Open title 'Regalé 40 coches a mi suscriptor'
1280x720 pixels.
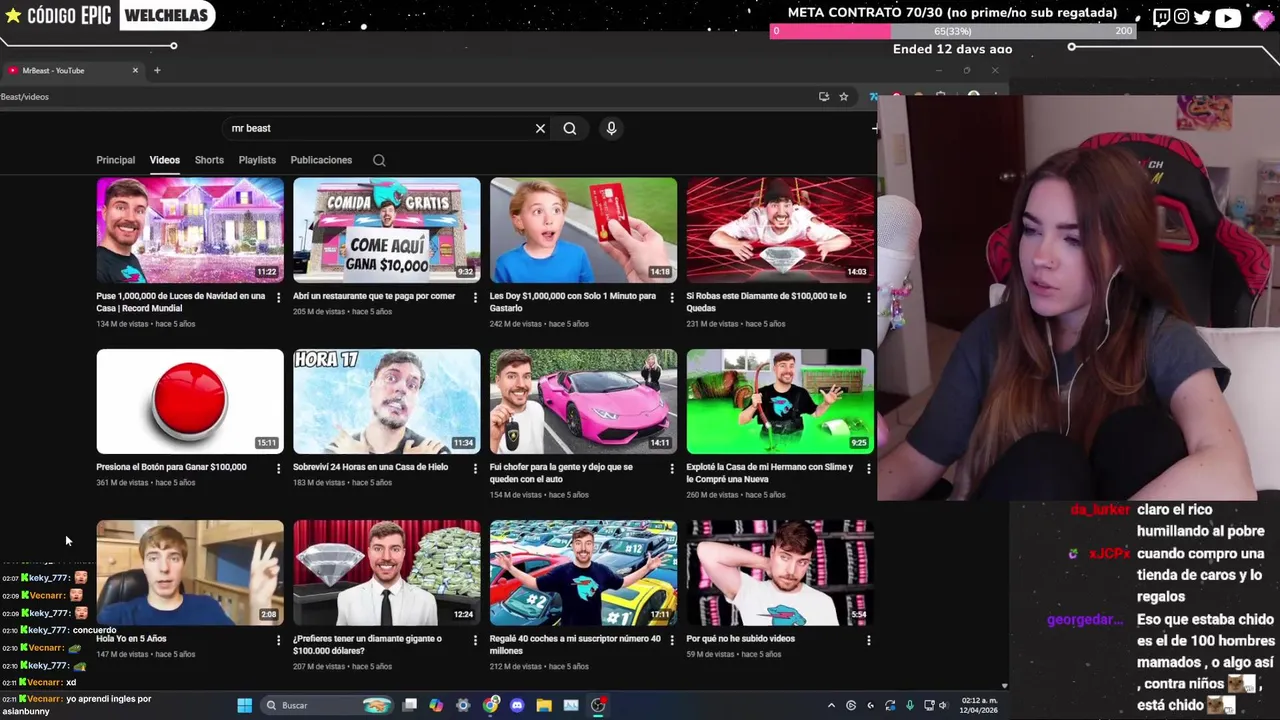click(x=575, y=644)
